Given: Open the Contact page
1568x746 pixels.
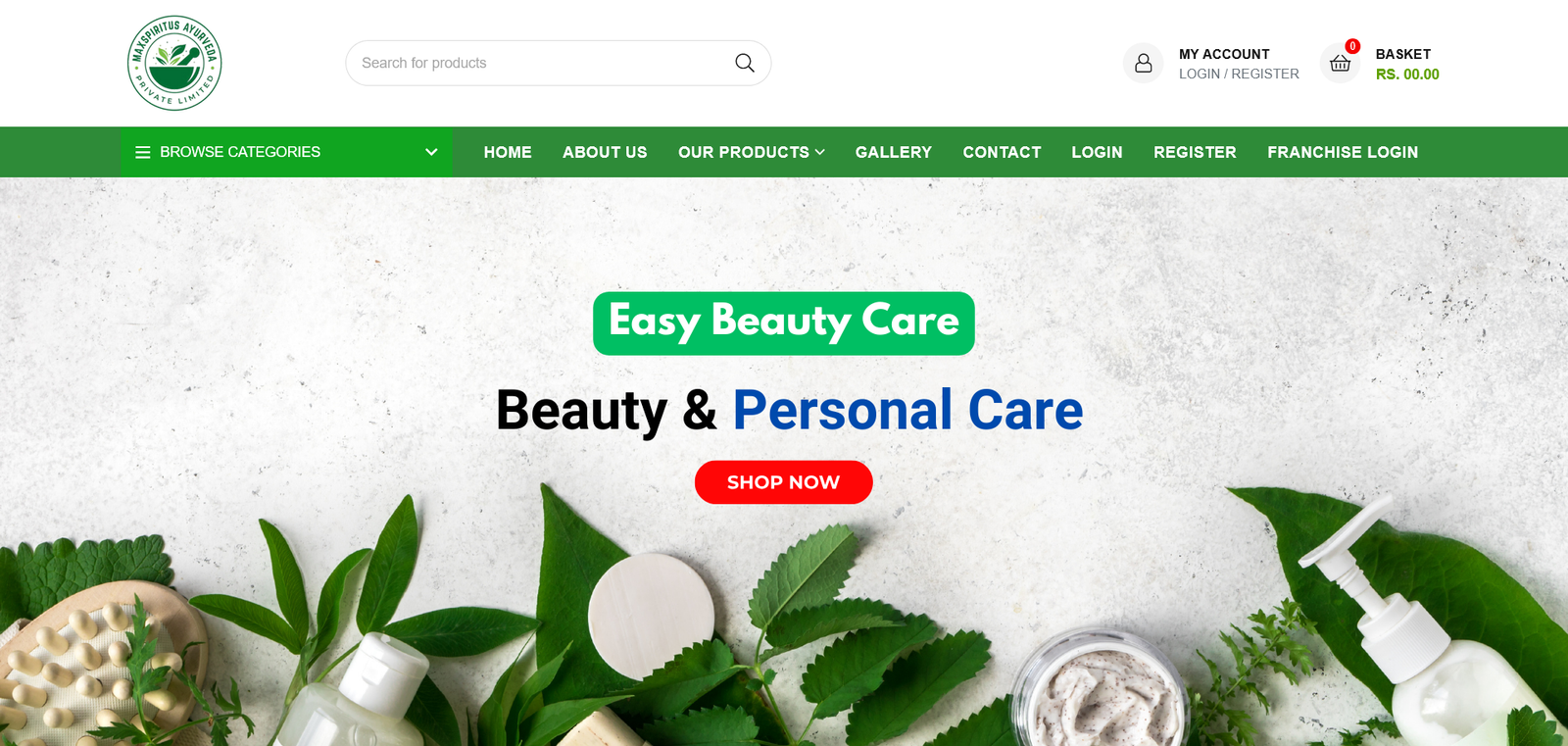Looking at the screenshot, I should pos(1002,152).
